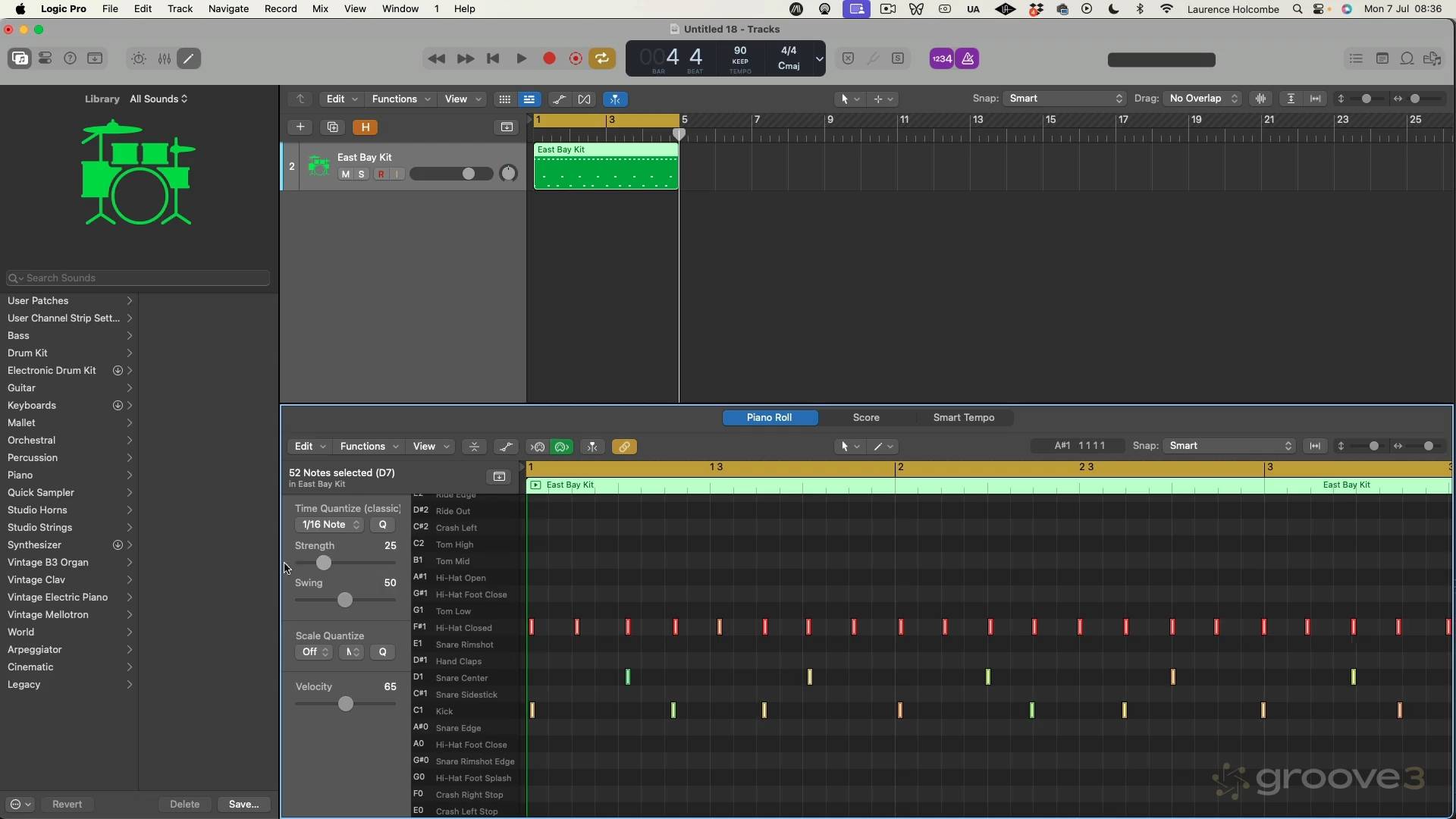Open the Loop Browser button
Screen dimensions: 1456x819
point(1407,58)
